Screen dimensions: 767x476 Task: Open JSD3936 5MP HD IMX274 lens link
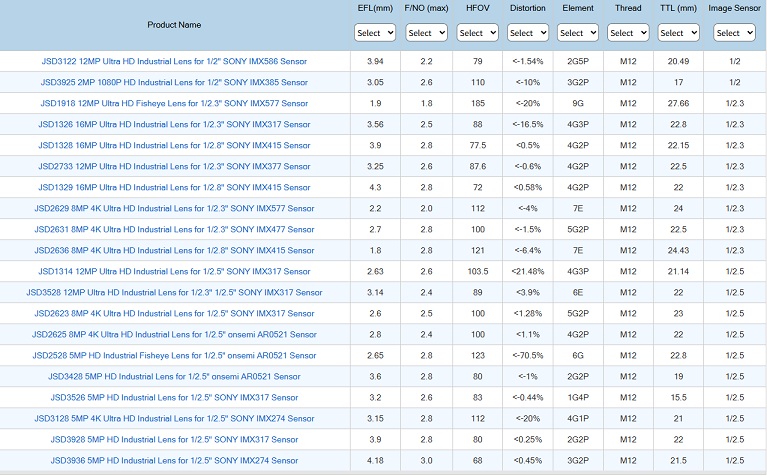174,461
